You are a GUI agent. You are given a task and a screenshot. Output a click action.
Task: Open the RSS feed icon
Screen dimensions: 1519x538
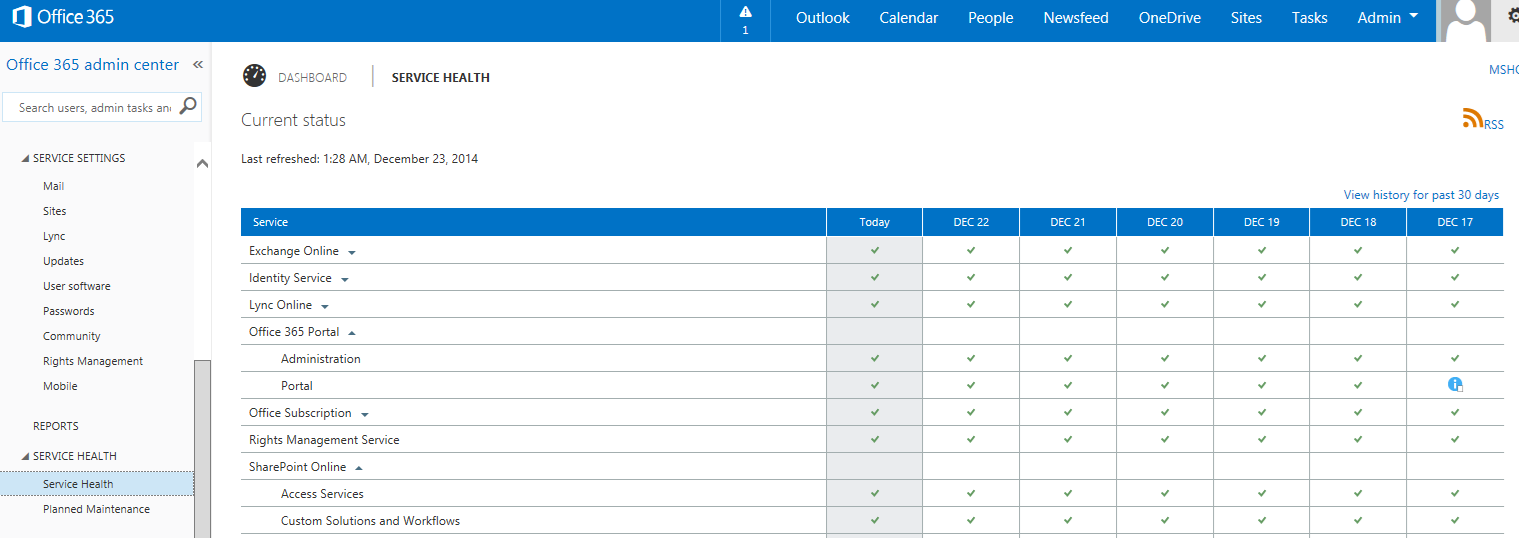click(1473, 119)
